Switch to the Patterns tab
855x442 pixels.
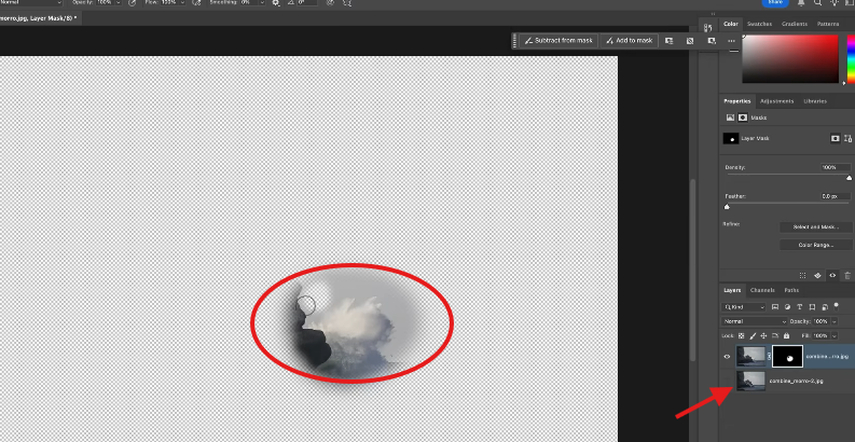(828, 24)
